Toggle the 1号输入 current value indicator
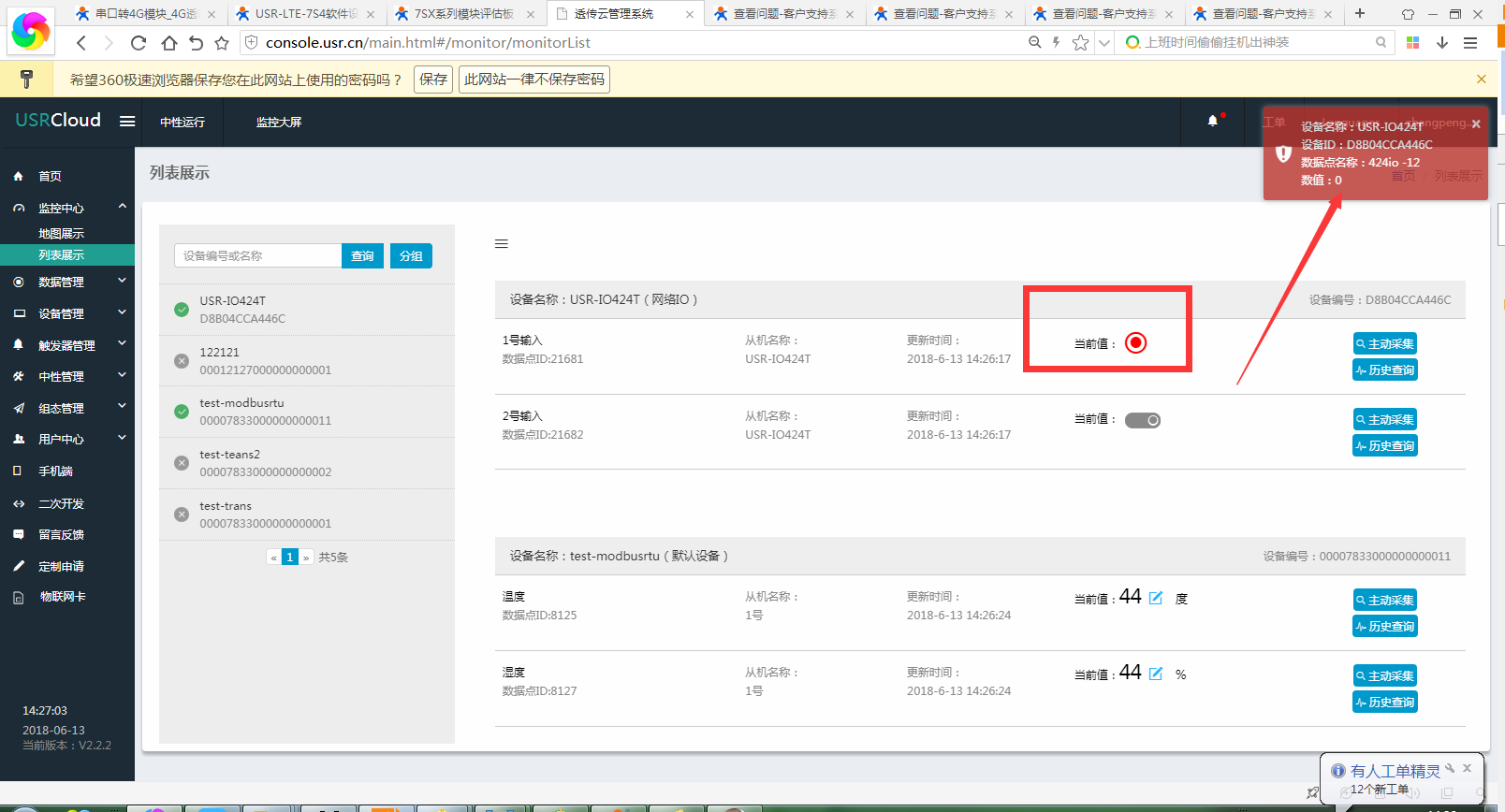1505x812 pixels. 1135,342
